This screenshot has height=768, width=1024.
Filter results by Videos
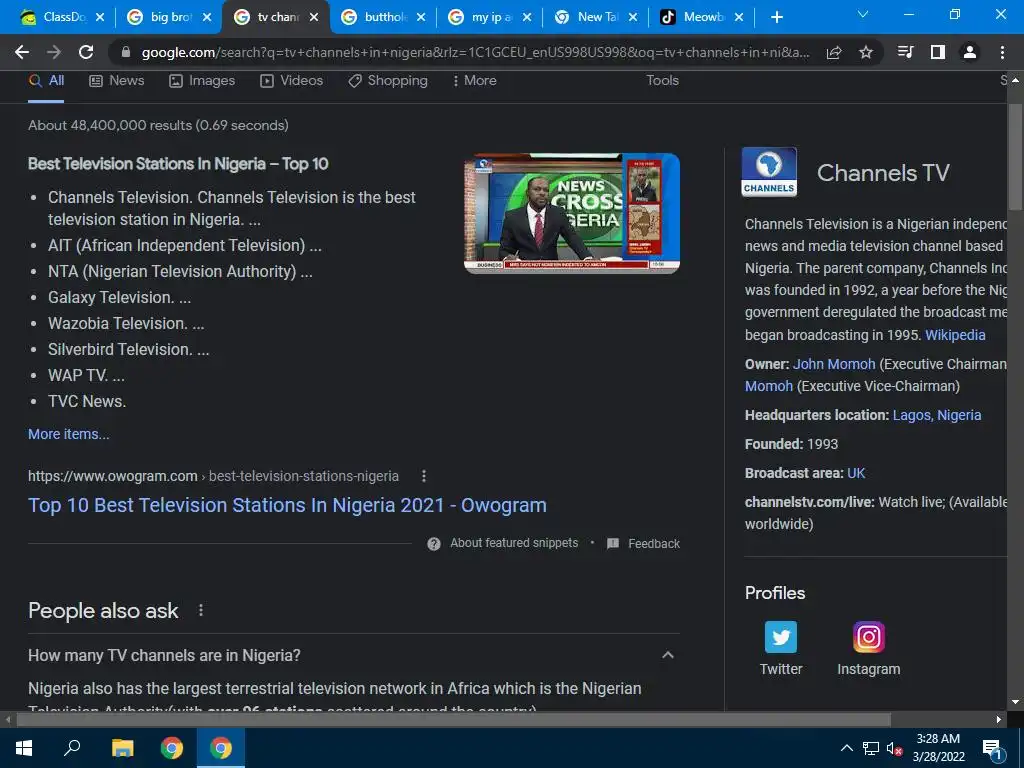click(292, 80)
